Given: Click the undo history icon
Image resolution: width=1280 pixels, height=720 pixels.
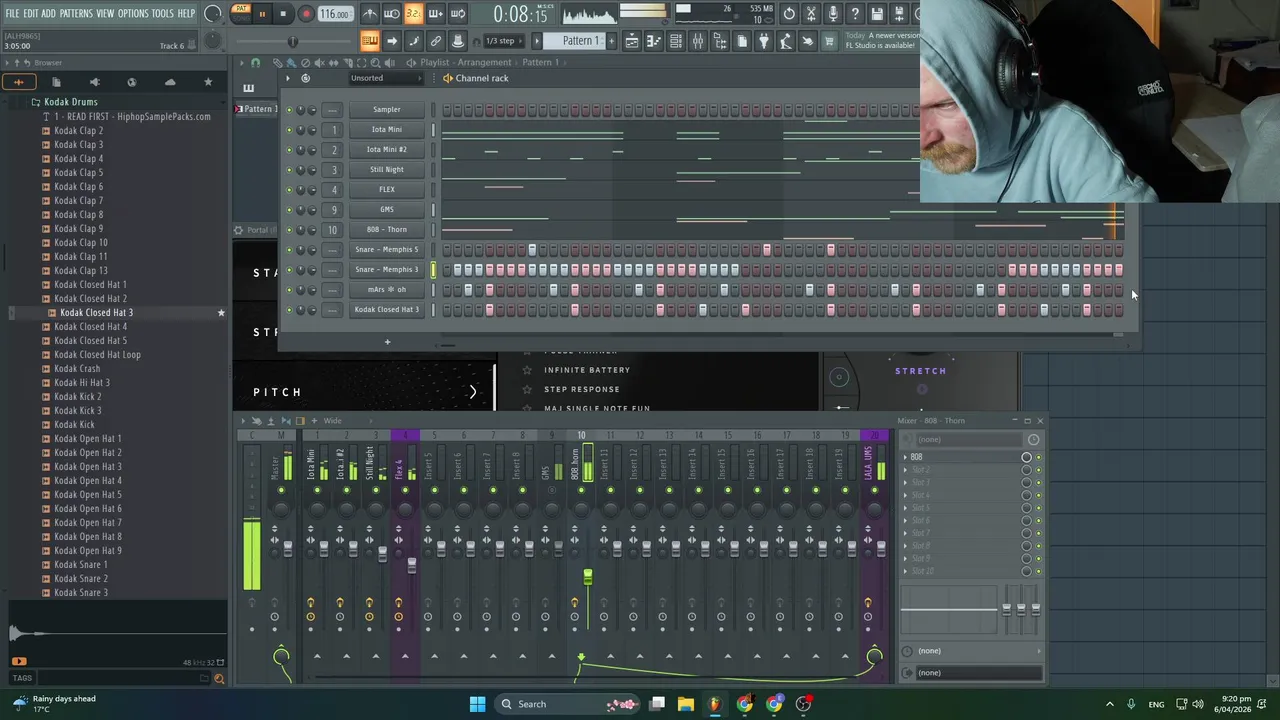Looking at the screenshot, I should click(x=789, y=14).
